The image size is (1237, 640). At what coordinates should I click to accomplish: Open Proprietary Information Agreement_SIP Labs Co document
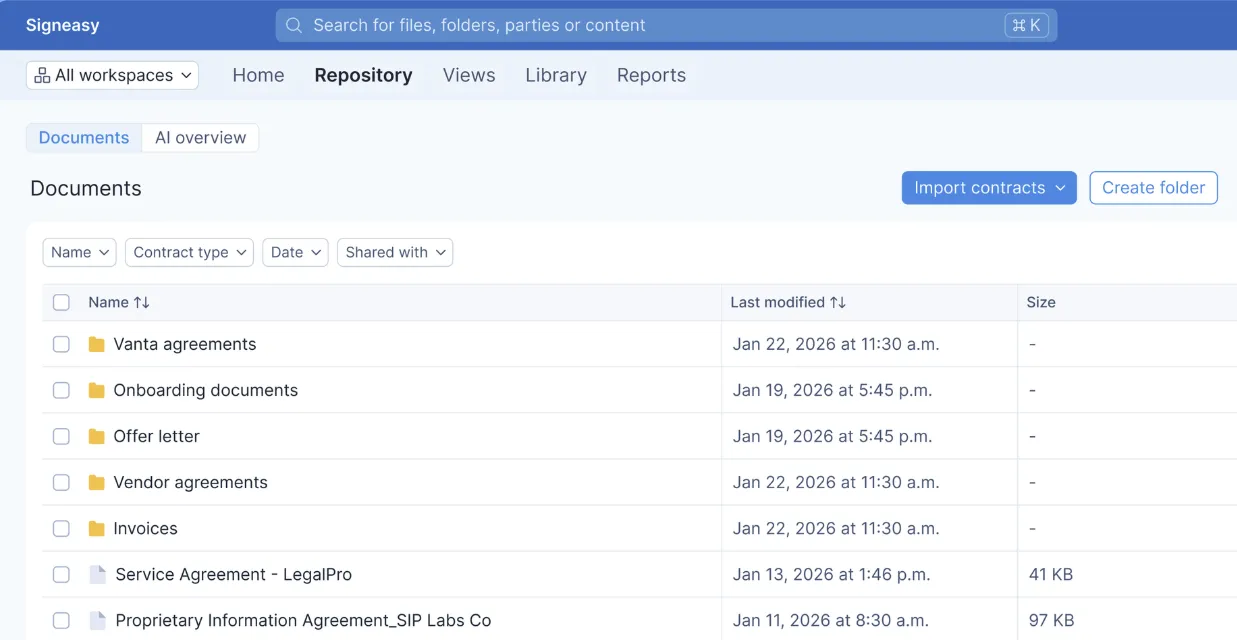tap(303, 620)
